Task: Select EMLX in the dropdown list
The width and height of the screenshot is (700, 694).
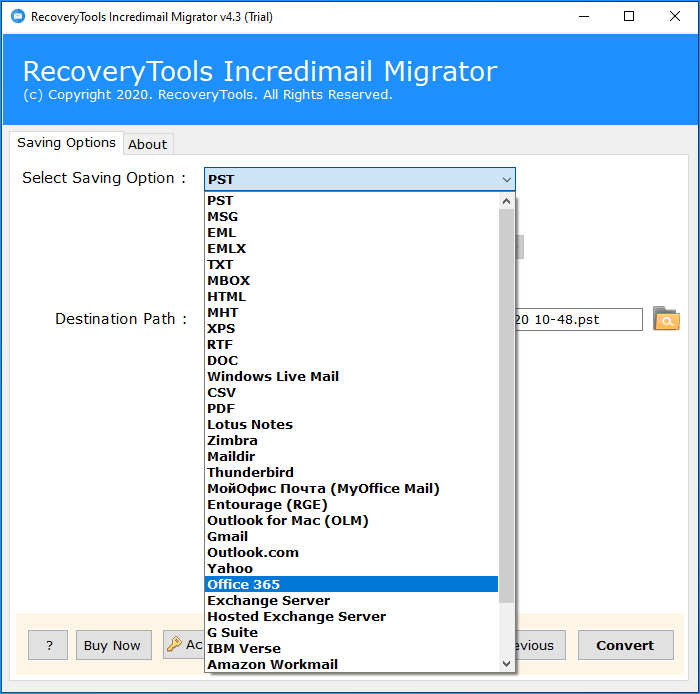Action: pyautogui.click(x=351, y=249)
